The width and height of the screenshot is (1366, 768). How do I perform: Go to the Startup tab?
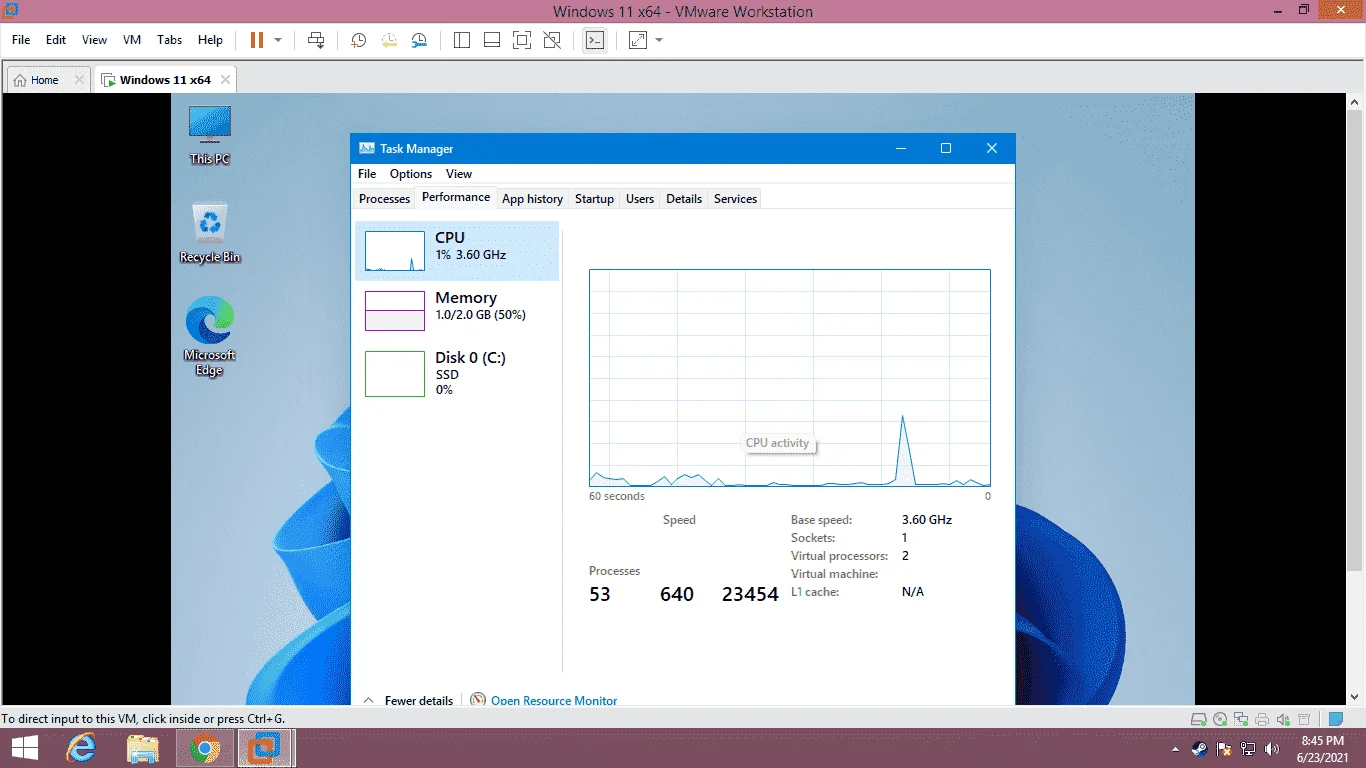pos(594,199)
